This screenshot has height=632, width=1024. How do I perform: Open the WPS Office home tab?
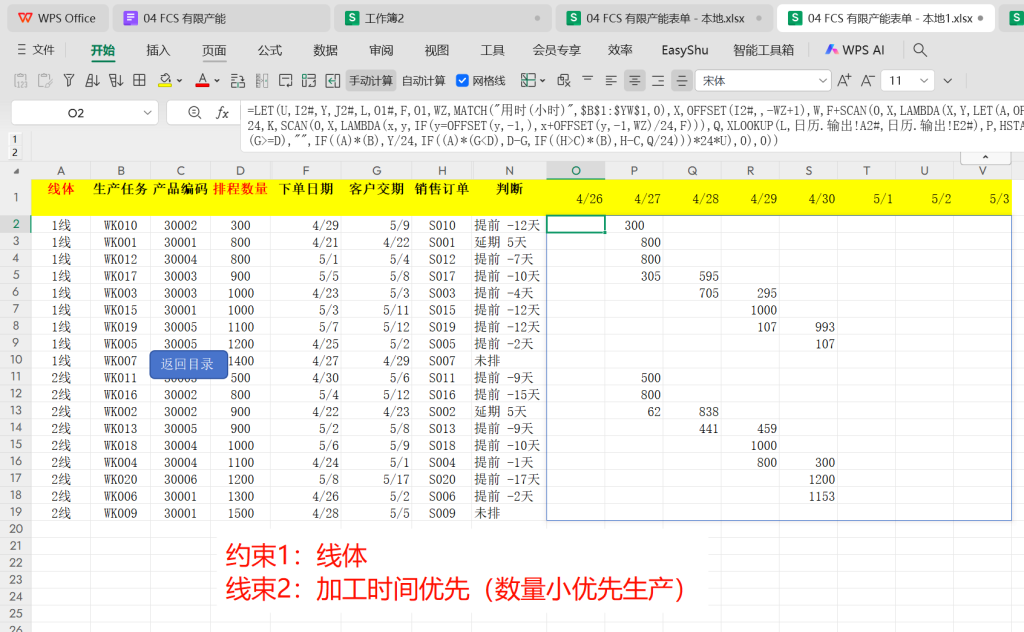(57, 18)
